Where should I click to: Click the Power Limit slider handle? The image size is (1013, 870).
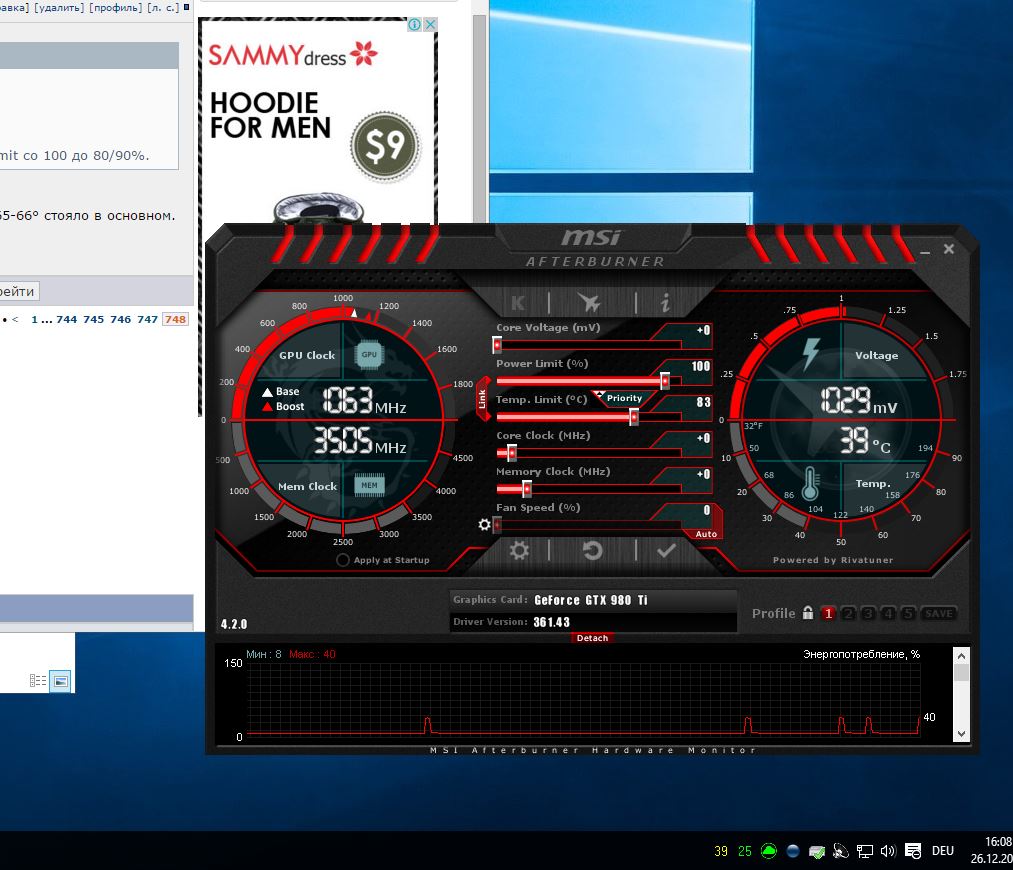tap(665, 381)
